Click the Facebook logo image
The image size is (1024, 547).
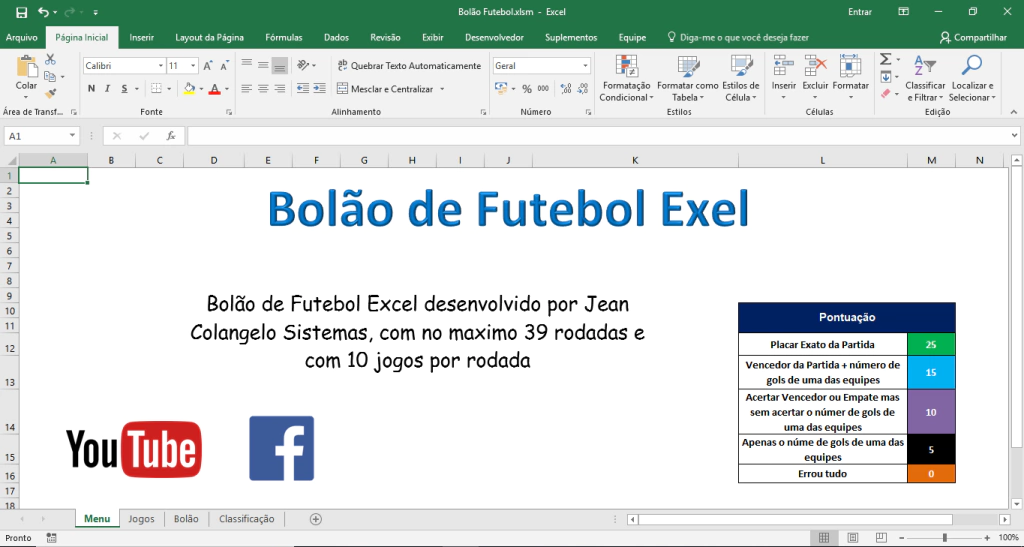pos(281,448)
